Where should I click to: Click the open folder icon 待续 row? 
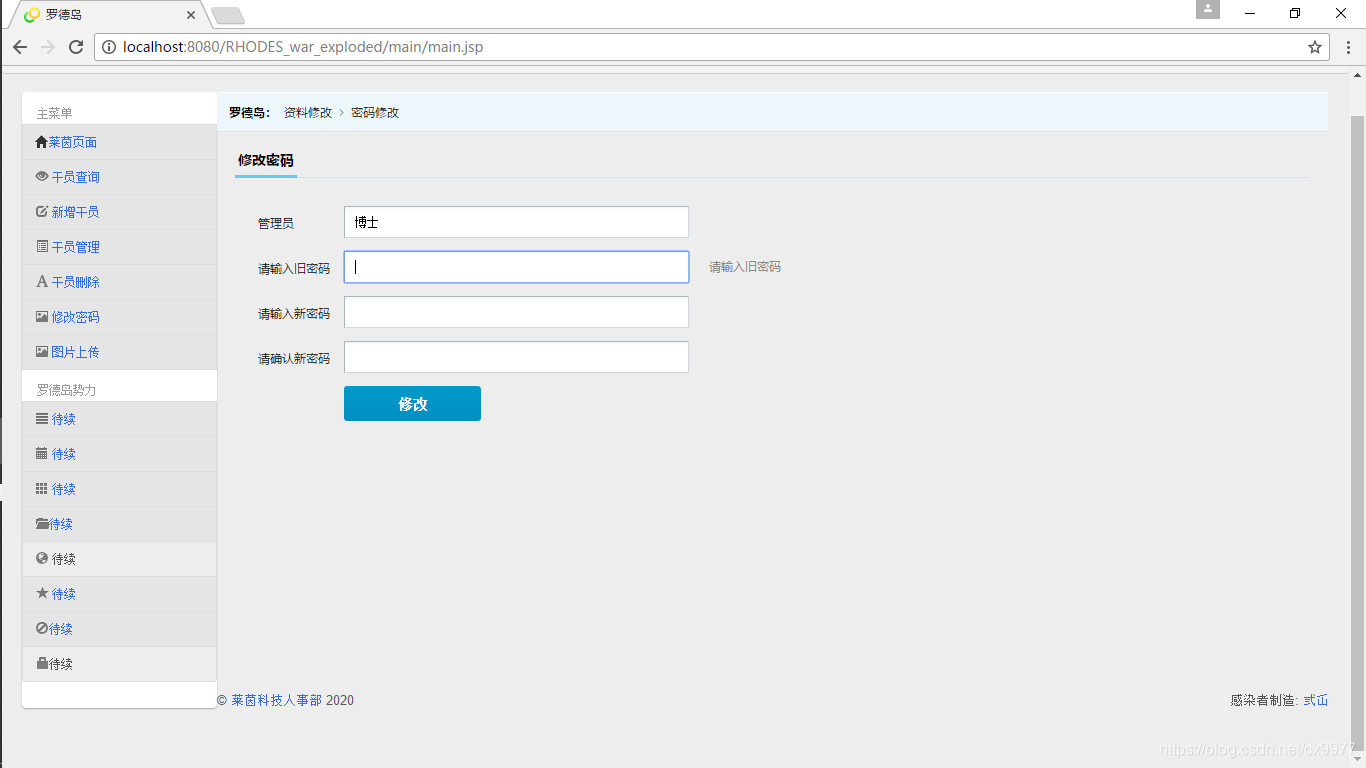coord(42,524)
